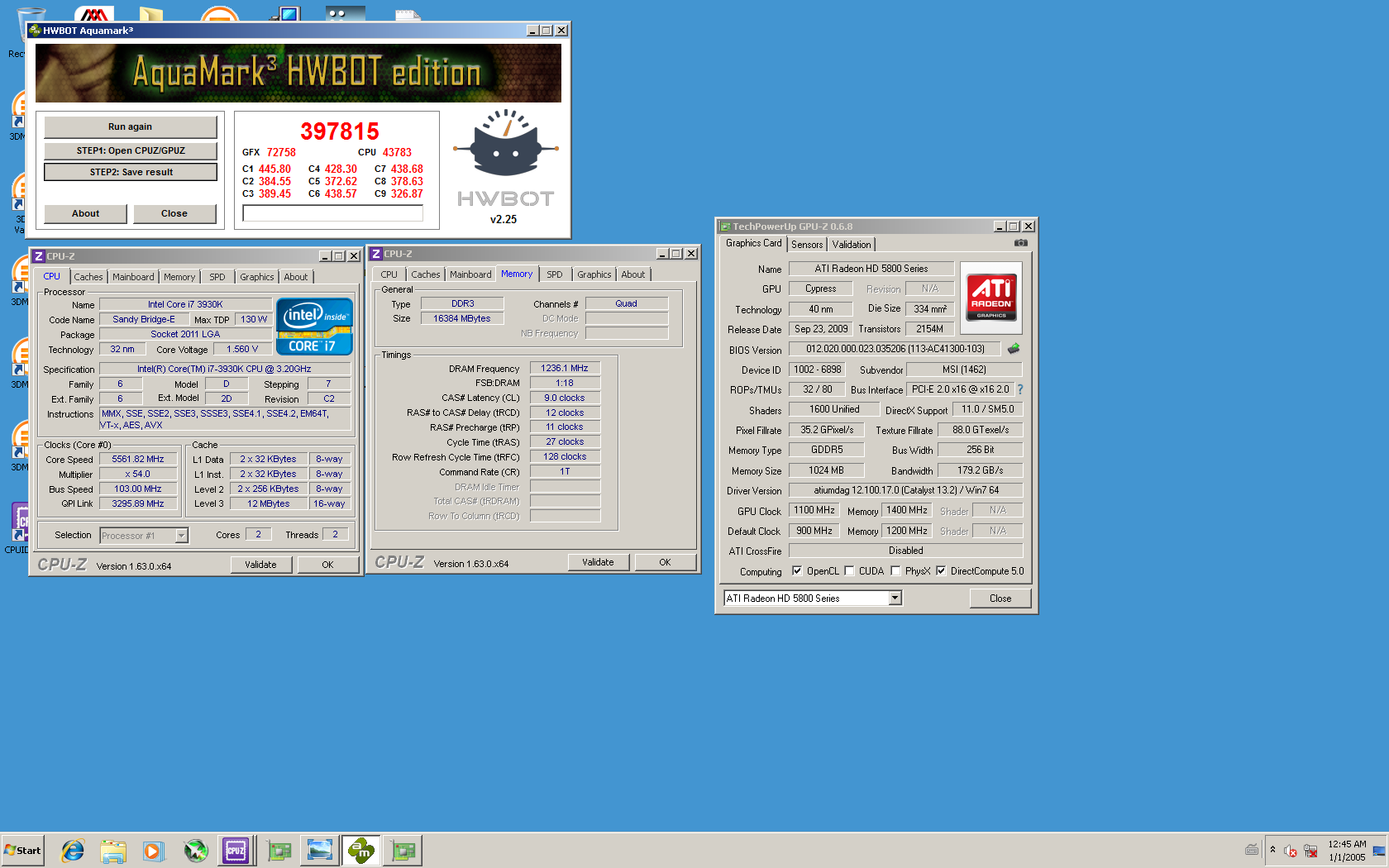Click the green jet icon in taskbar

click(195, 850)
